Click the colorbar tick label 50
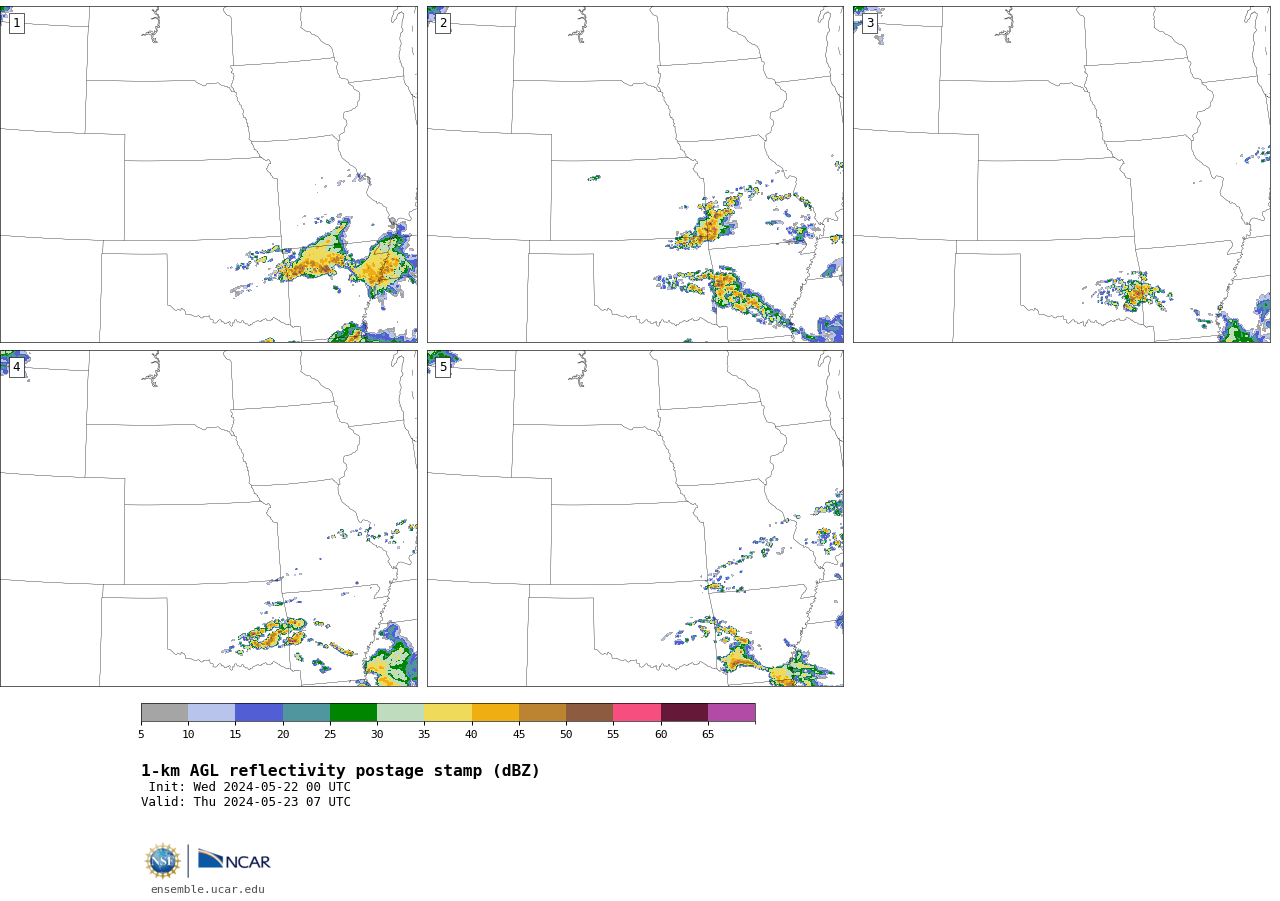Viewport: 1280px width, 901px height. pos(566,735)
